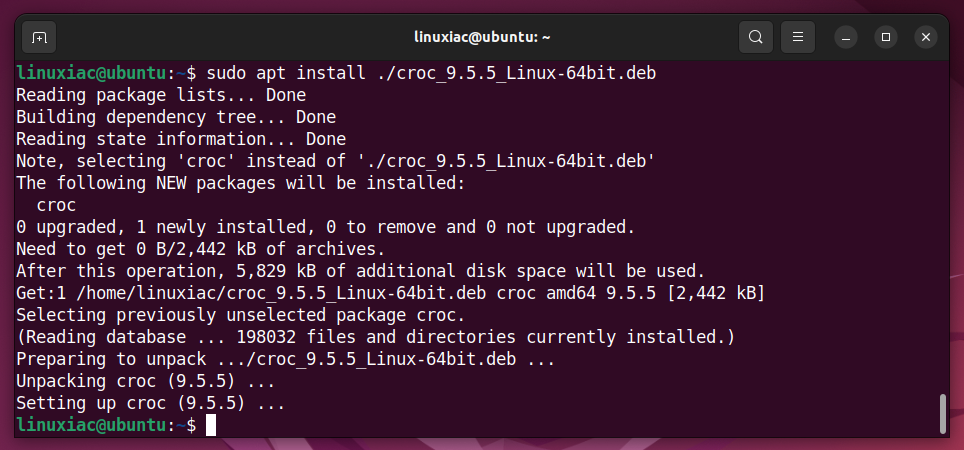Click the 'Building dependency tree... Done' line
964x450 pixels.
pyautogui.click(x=176, y=117)
